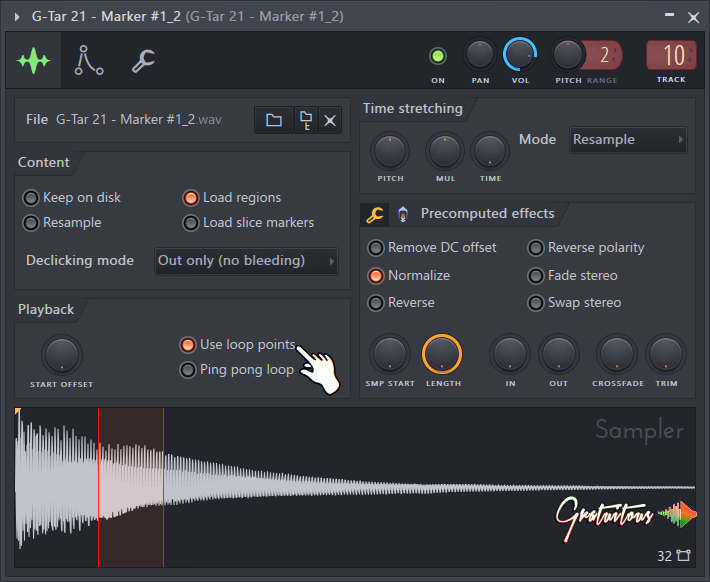The width and height of the screenshot is (710, 582).
Task: Click the orange start marker at waveform's top-left
Action: coord(18,412)
